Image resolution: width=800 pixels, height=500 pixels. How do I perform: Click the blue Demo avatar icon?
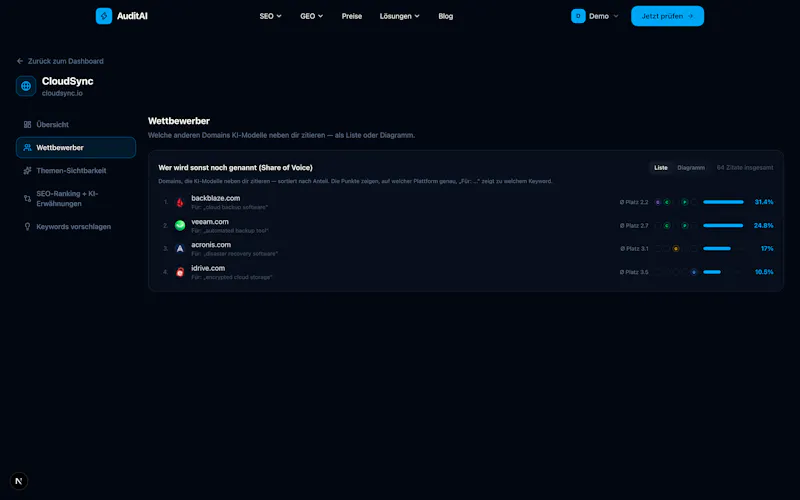point(578,16)
